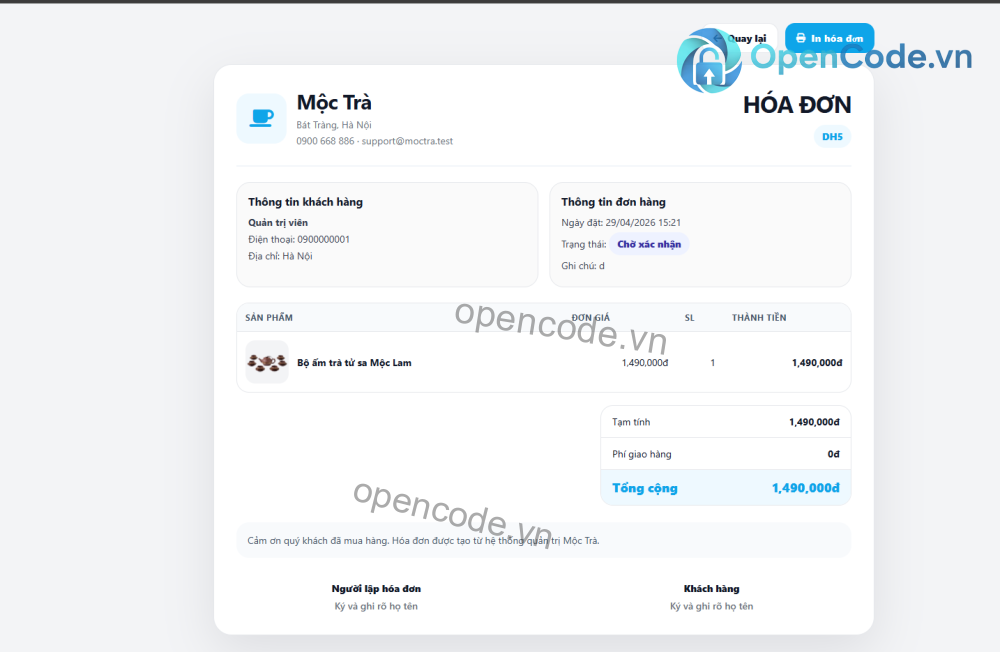Select the DH5 order code badge
The width and height of the screenshot is (1000, 652).
tap(833, 137)
